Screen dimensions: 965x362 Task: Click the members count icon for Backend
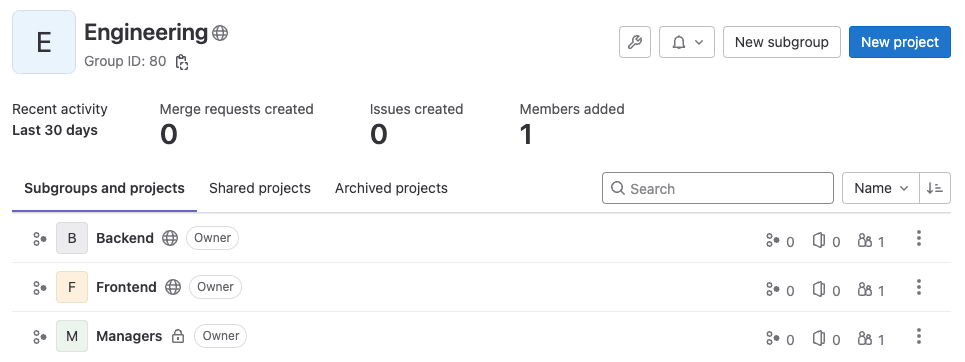click(865, 241)
